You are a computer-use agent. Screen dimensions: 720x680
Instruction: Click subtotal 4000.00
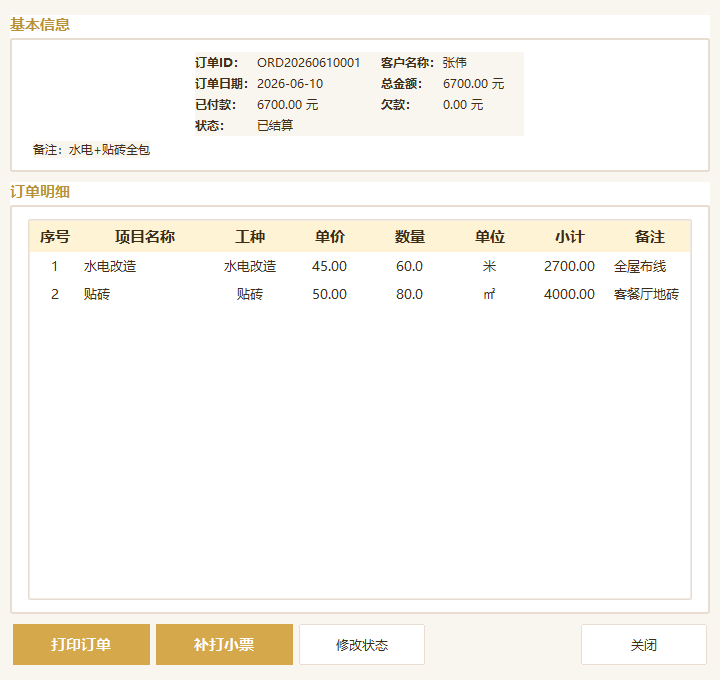[x=569, y=294]
